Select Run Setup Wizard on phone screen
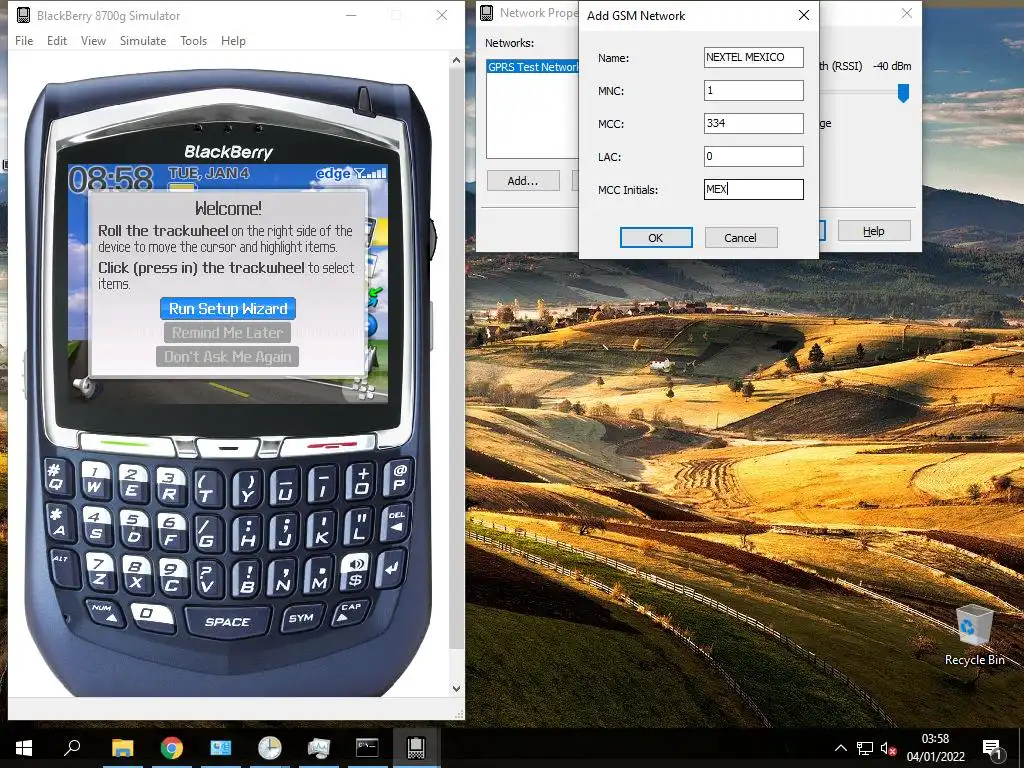Viewport: 1024px width, 768px height. 228,308
